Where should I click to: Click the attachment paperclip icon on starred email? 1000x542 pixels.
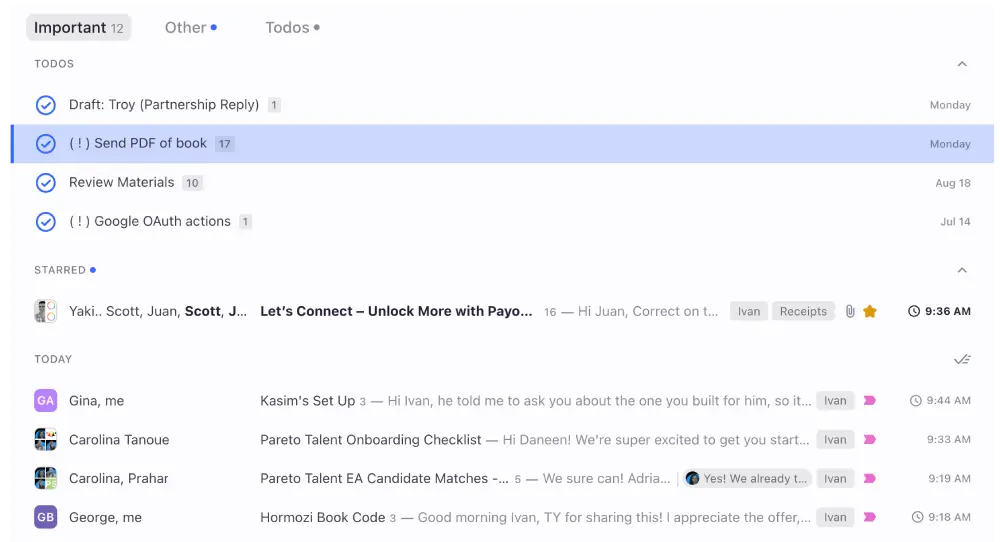click(850, 311)
